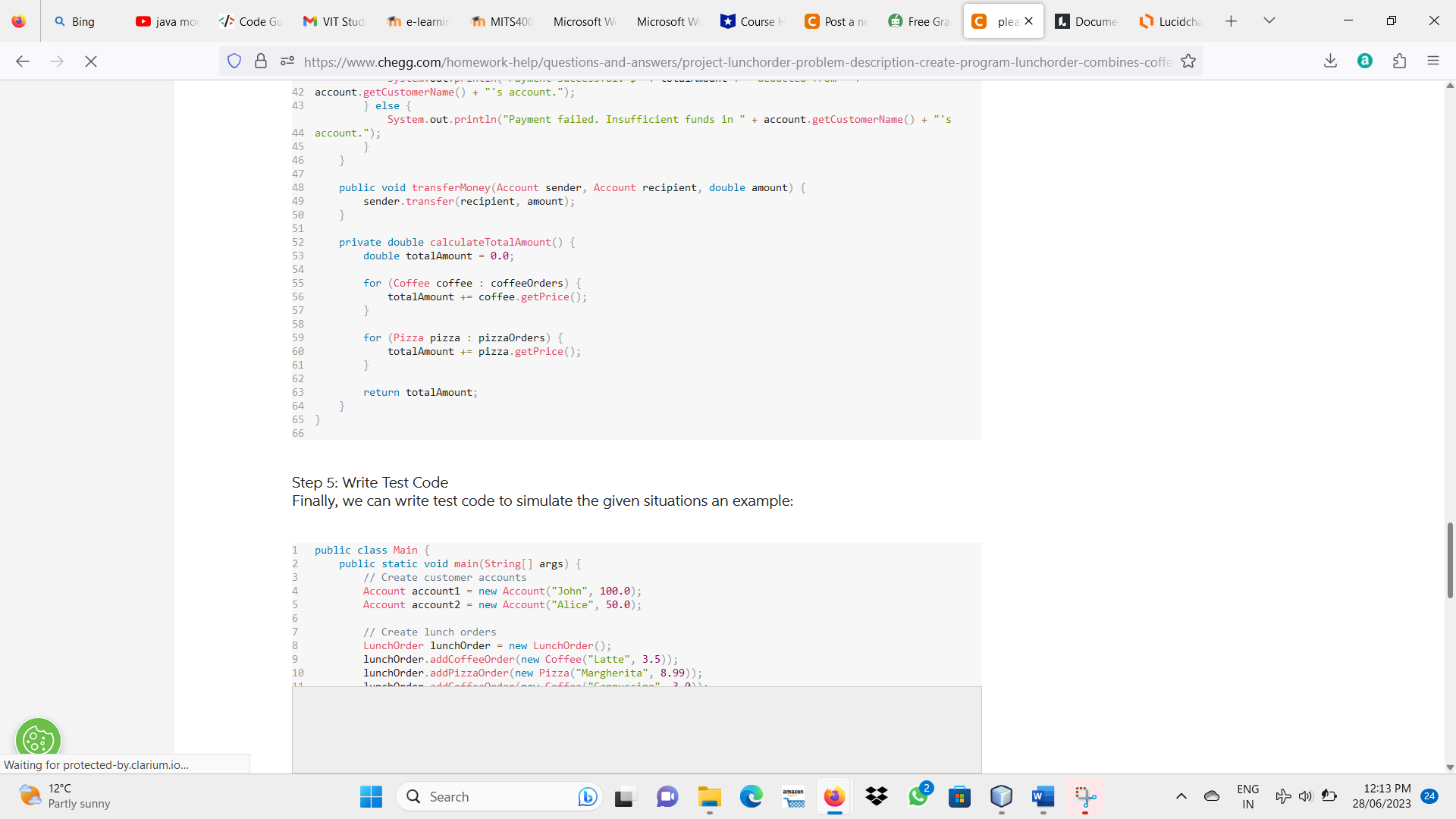The image size is (1456, 819).
Task: Click the Firefox account profile icon
Action: click(1364, 61)
